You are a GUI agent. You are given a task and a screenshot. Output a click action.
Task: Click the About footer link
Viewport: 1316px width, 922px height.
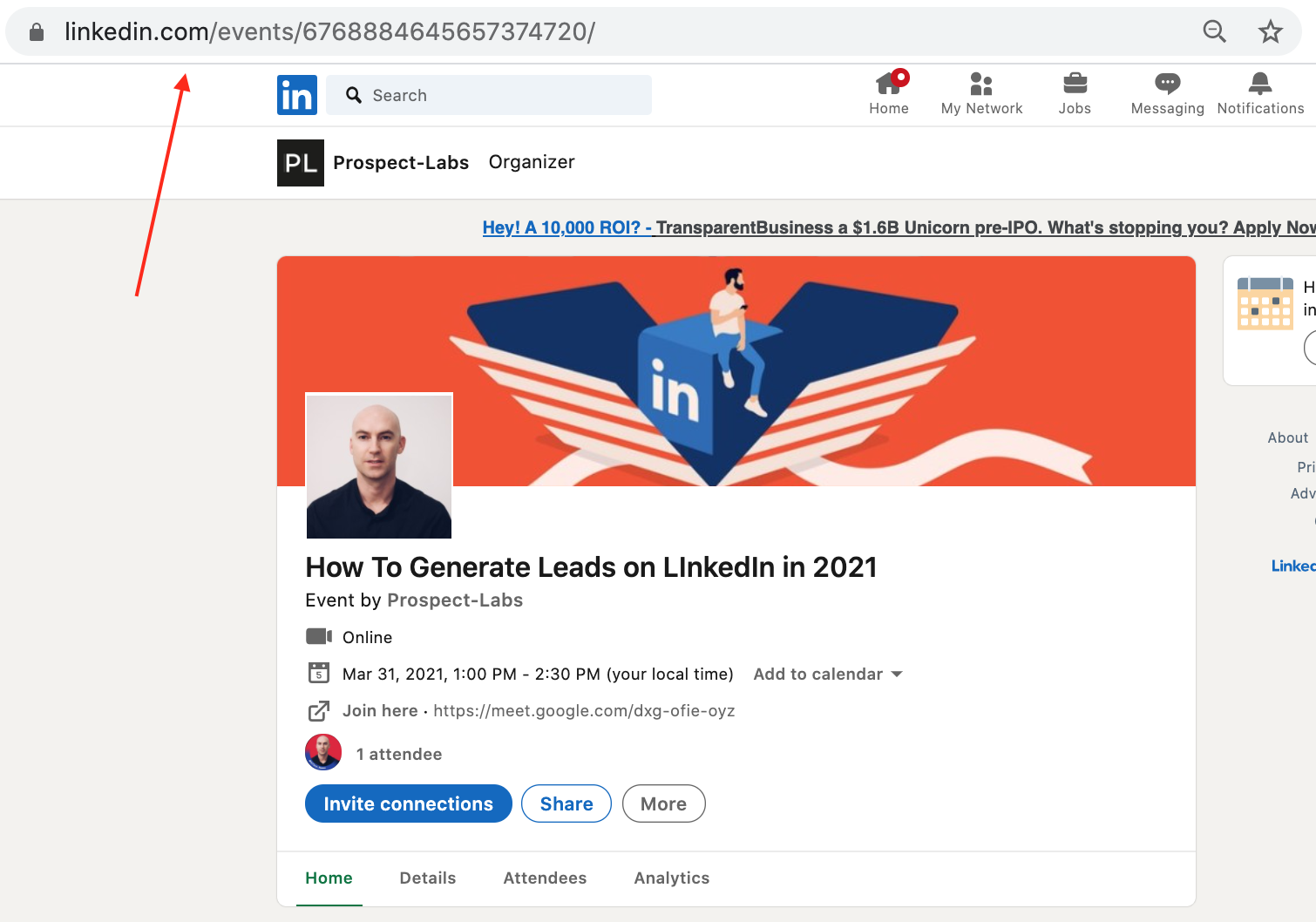(1288, 437)
